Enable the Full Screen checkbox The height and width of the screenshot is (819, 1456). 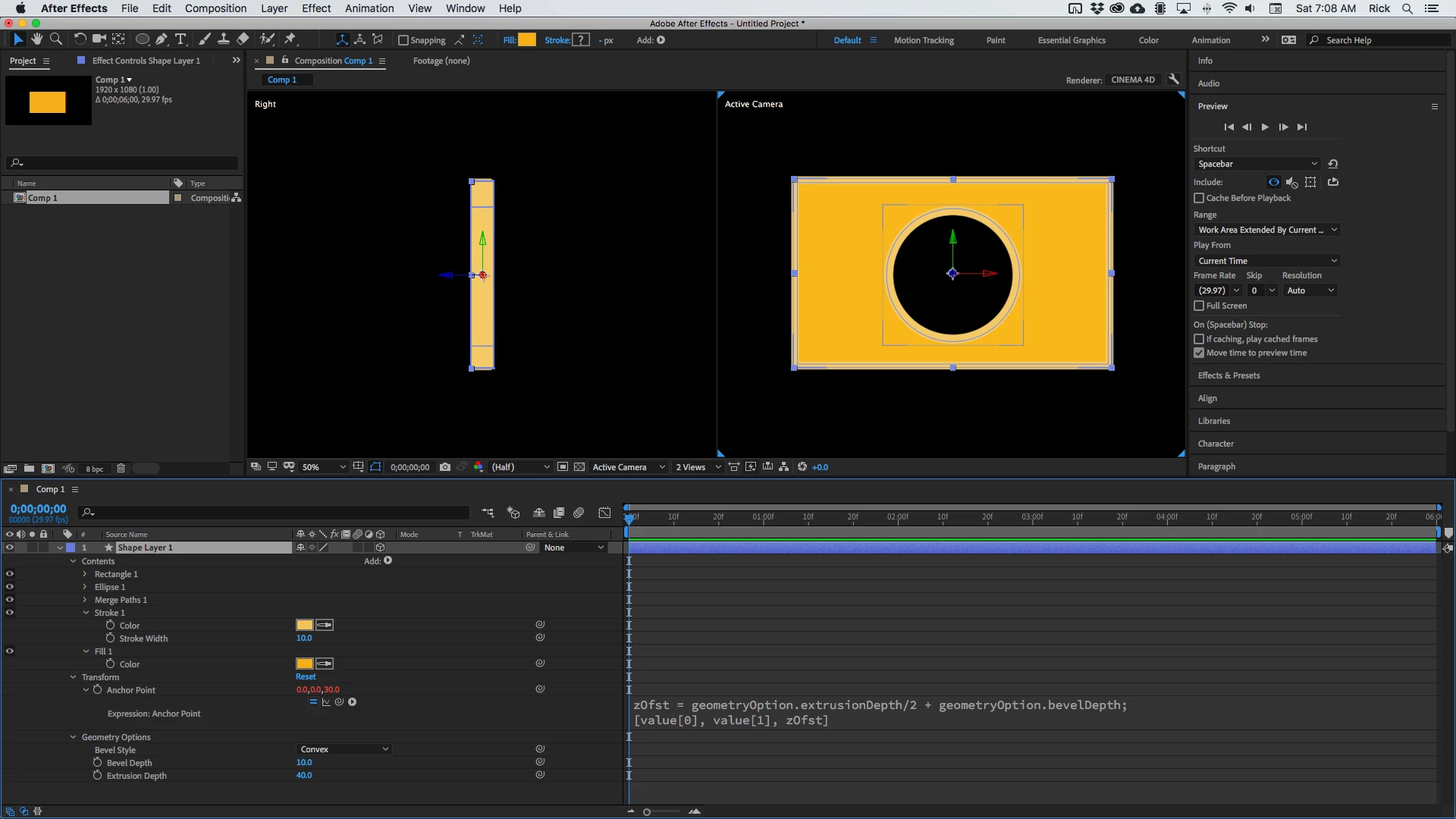[x=1199, y=306]
